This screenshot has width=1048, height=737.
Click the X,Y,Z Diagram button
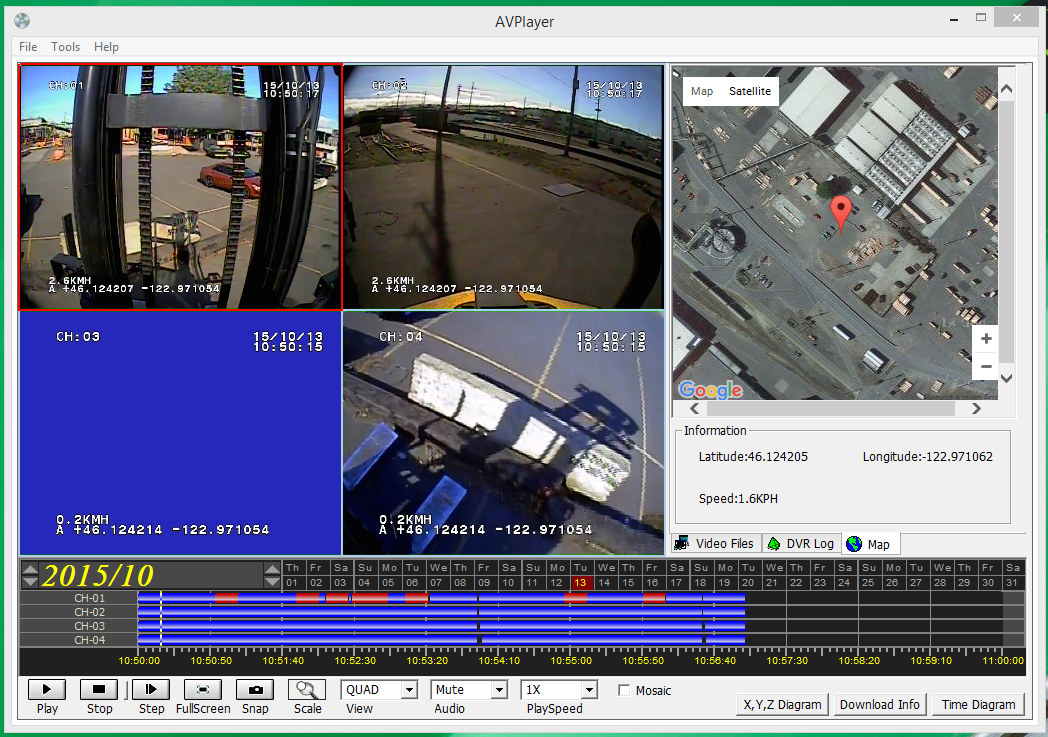[x=782, y=704]
